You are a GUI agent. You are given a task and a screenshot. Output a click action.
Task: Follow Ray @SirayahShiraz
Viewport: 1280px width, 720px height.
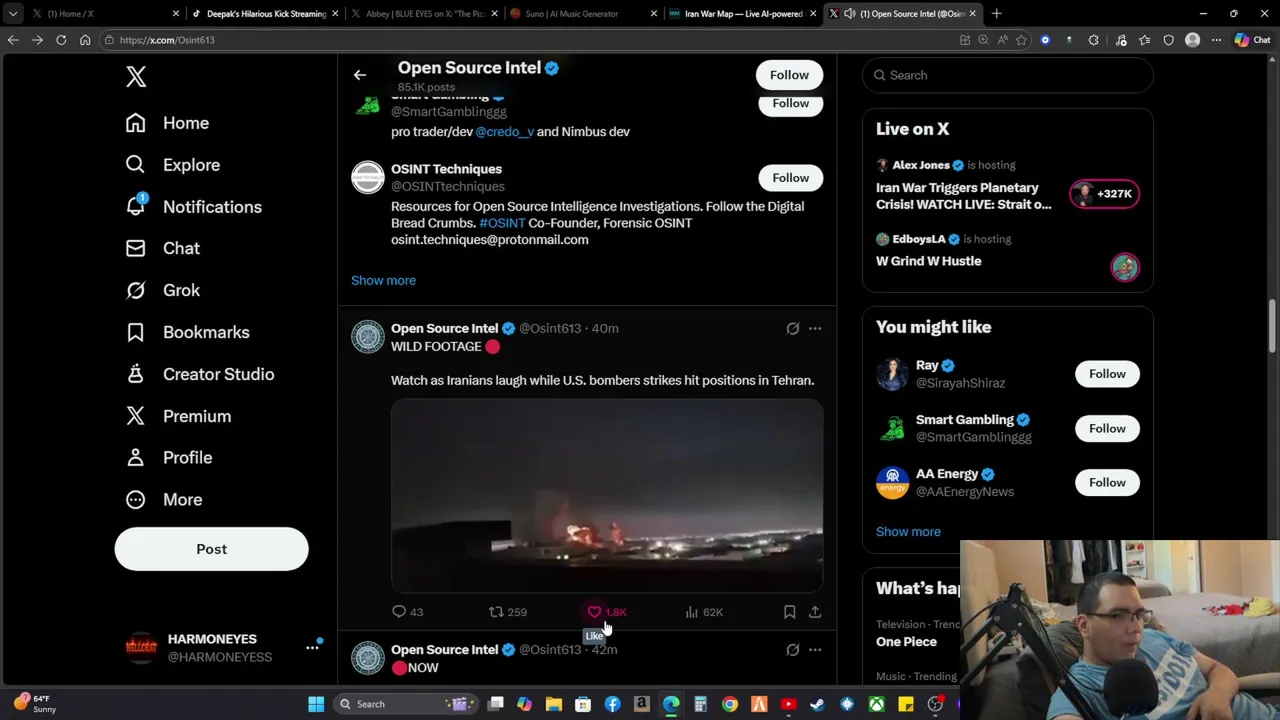1107,374
